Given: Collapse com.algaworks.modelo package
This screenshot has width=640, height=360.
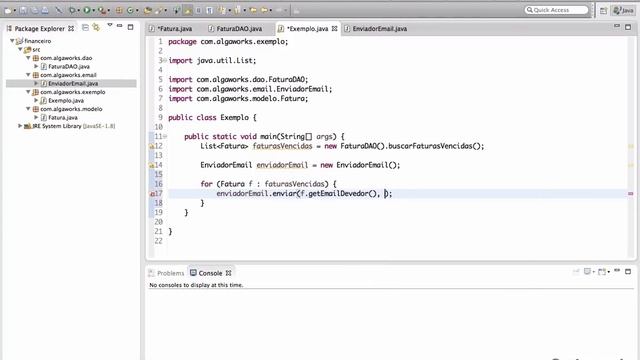Looking at the screenshot, I should 28,109.
